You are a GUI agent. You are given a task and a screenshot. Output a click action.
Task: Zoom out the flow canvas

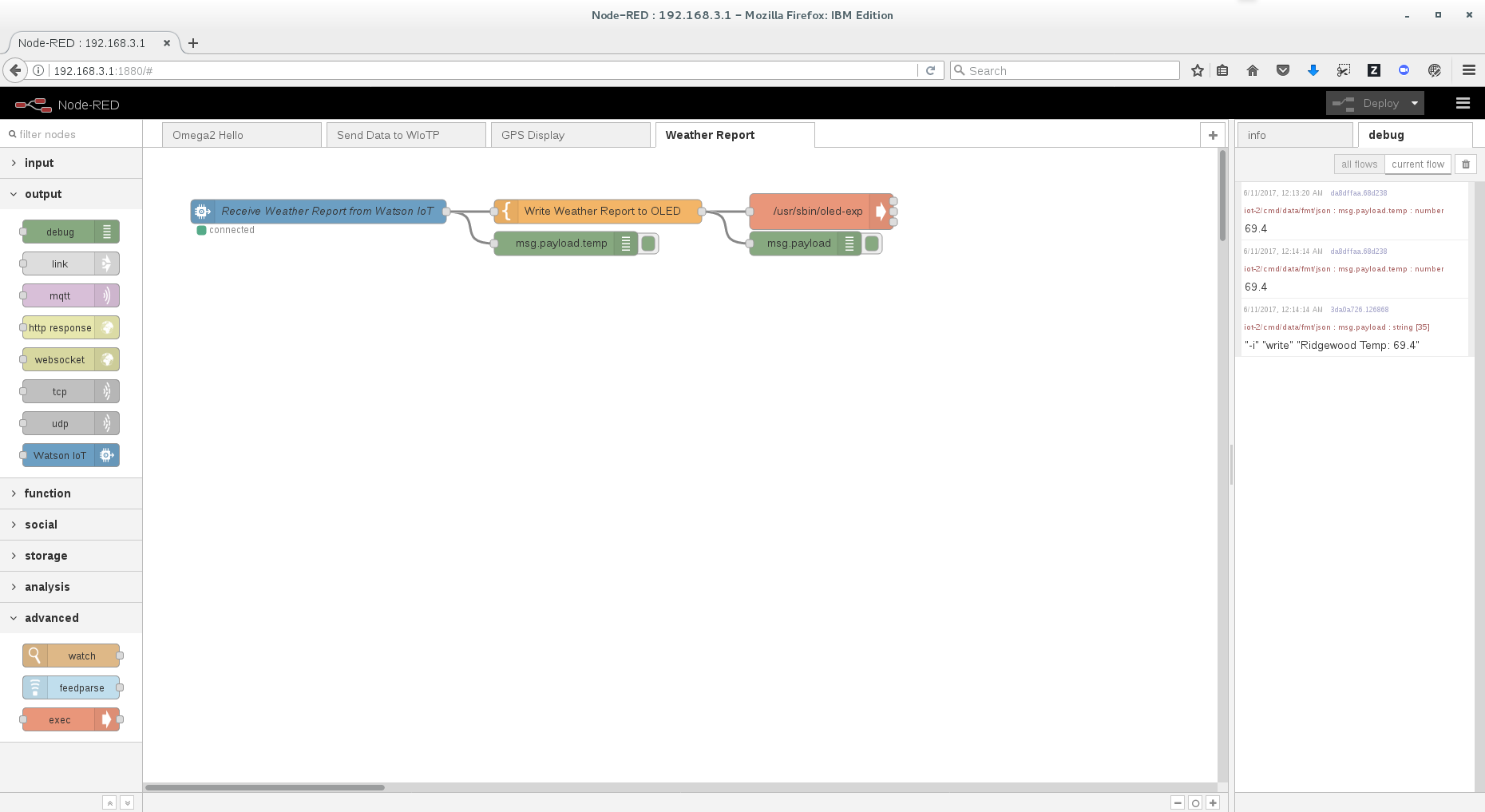coord(1178,802)
